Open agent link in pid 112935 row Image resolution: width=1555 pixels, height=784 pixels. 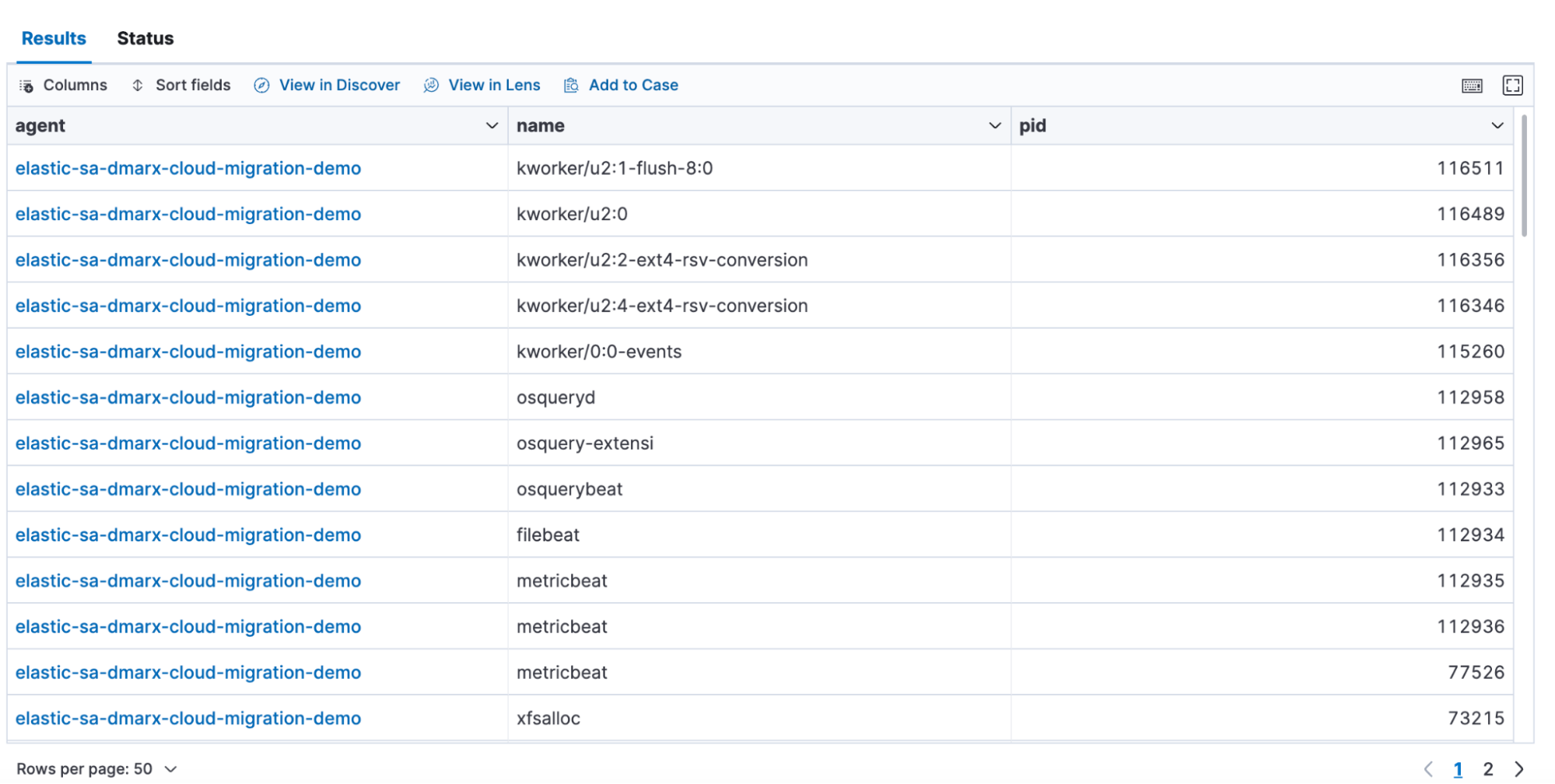pyautogui.click(x=188, y=581)
